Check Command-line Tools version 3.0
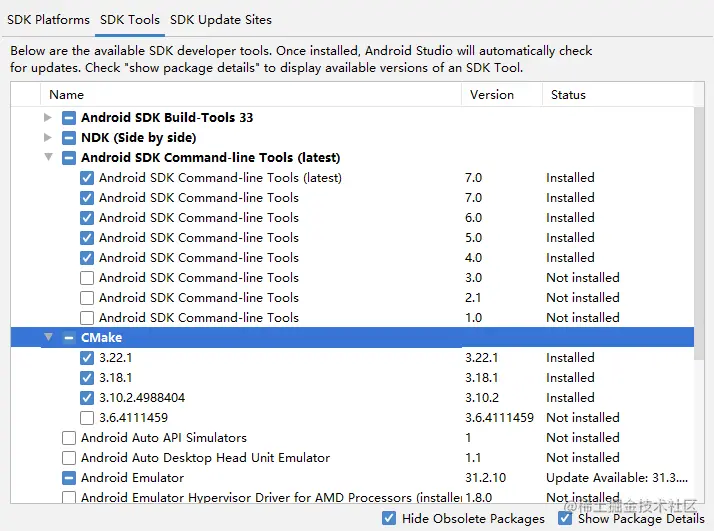Viewport: 714px width, 531px height. pos(87,278)
